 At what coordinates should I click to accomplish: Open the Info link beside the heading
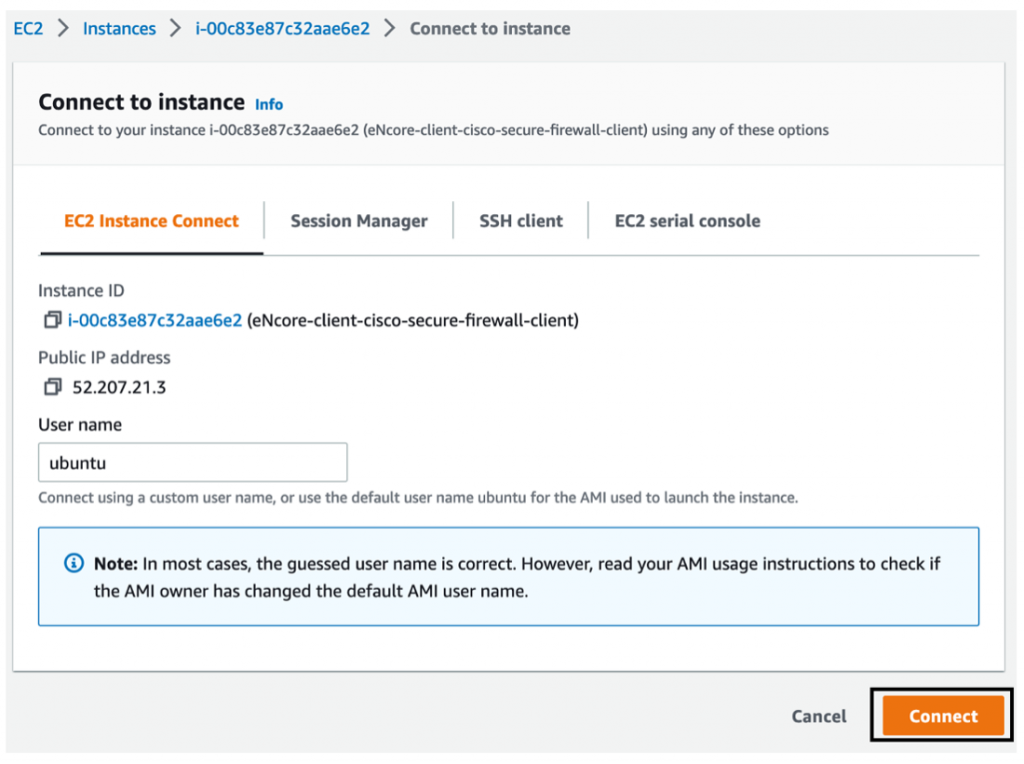click(x=269, y=104)
